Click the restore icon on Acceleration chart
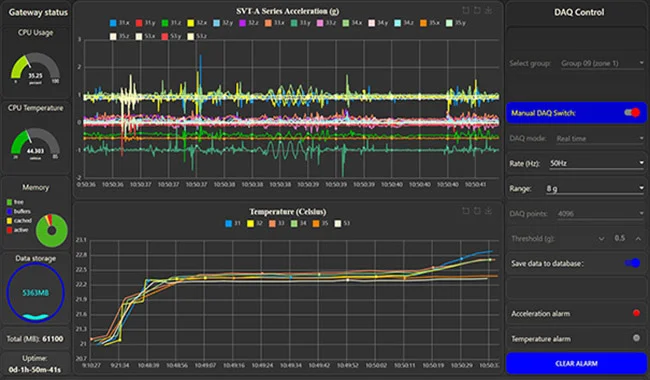 click(x=477, y=10)
